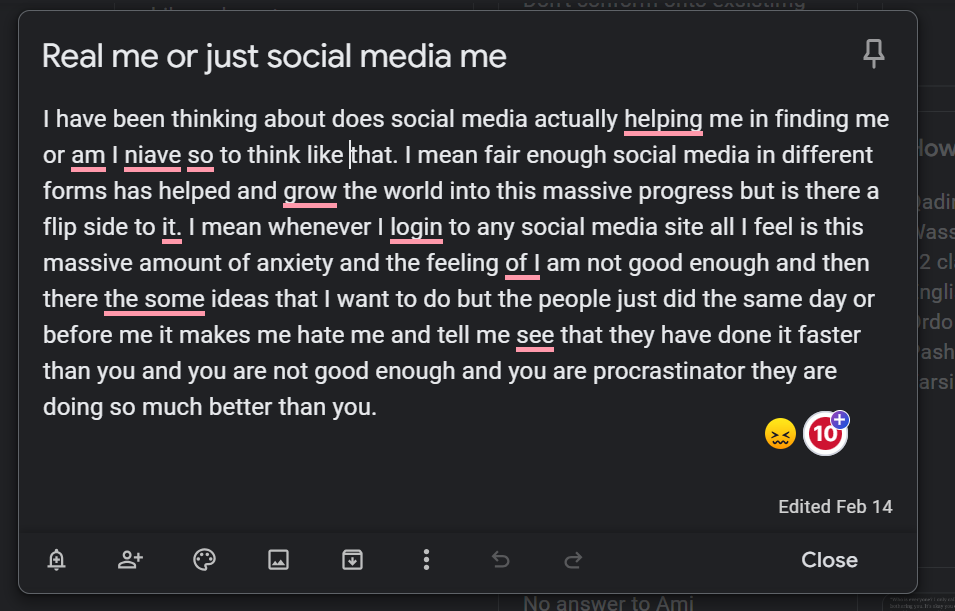Archive this note
The height and width of the screenshot is (611, 955).
(x=353, y=559)
